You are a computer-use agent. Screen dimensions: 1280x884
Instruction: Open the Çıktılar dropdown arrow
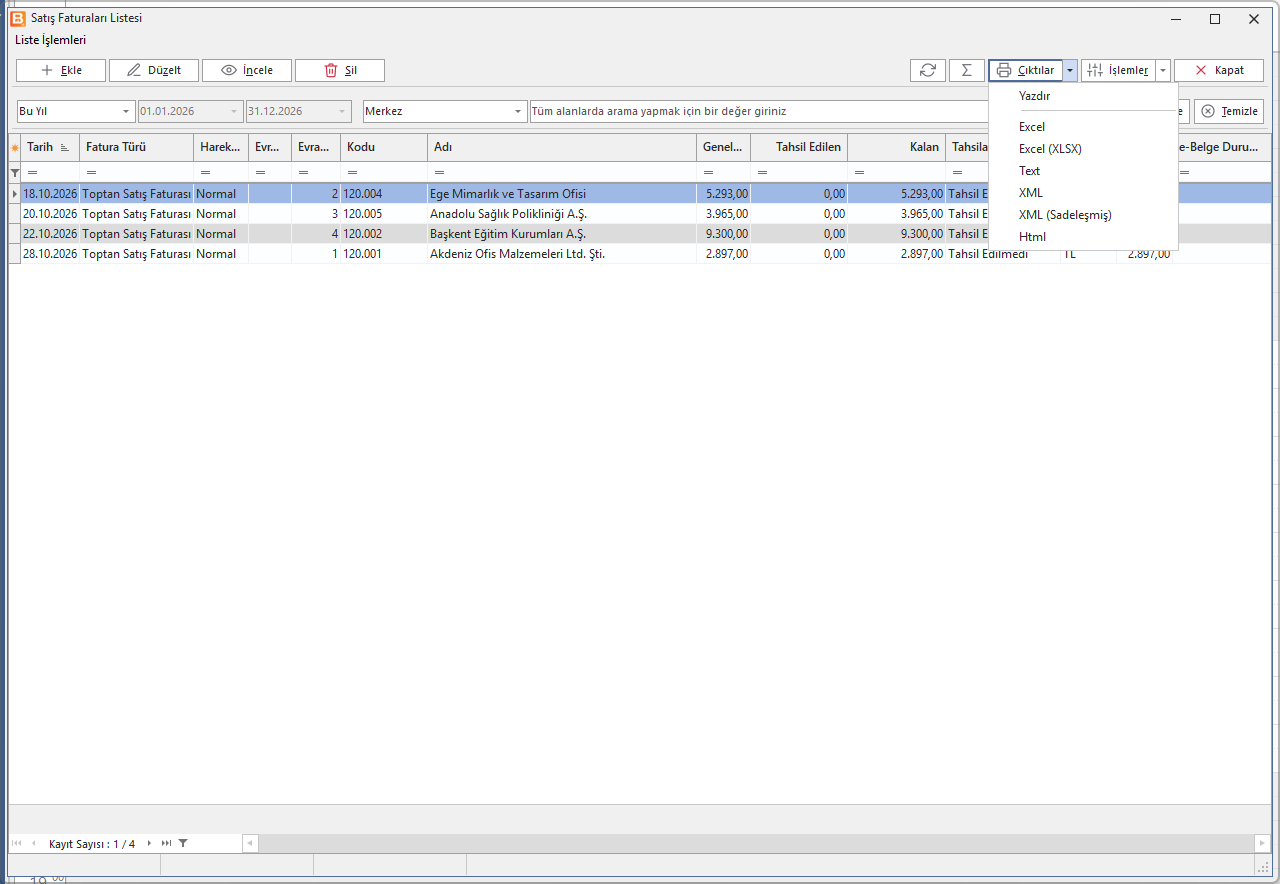coord(1070,70)
